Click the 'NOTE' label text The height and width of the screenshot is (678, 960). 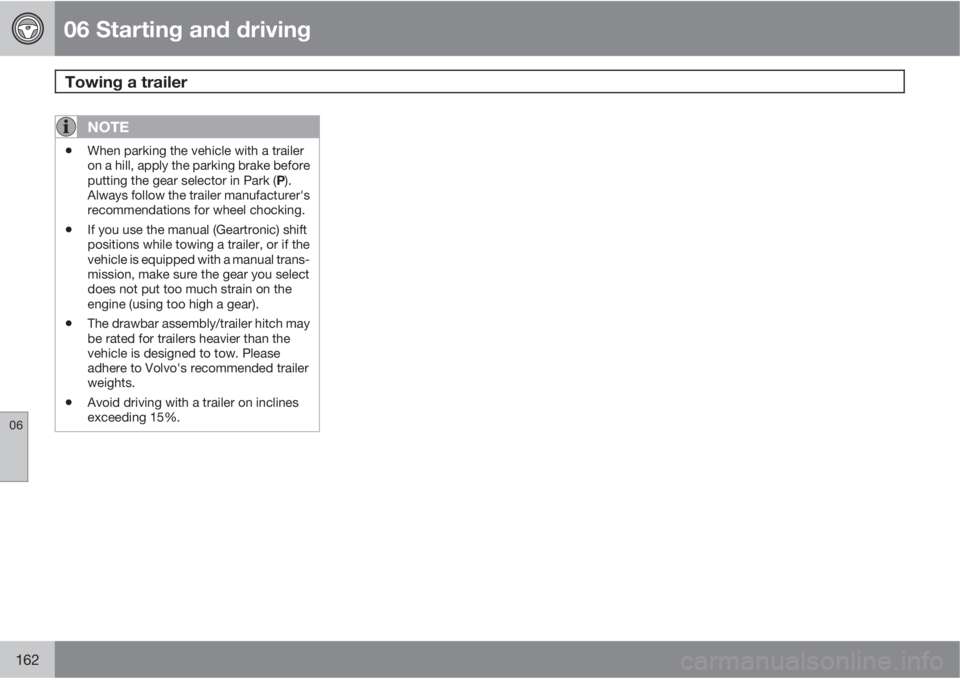click(108, 127)
